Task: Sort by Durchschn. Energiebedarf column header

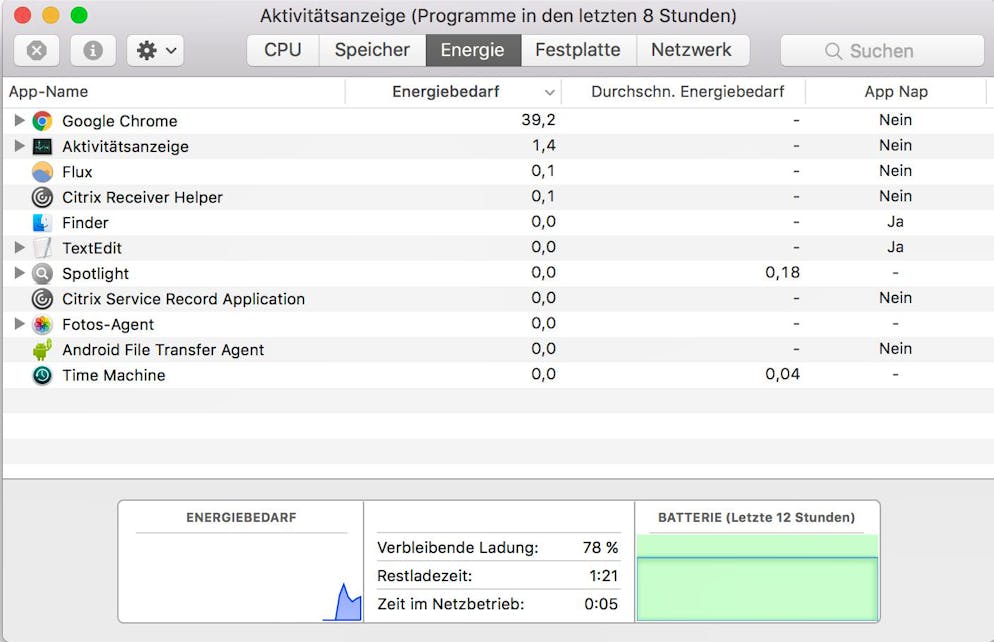Action: (x=684, y=92)
